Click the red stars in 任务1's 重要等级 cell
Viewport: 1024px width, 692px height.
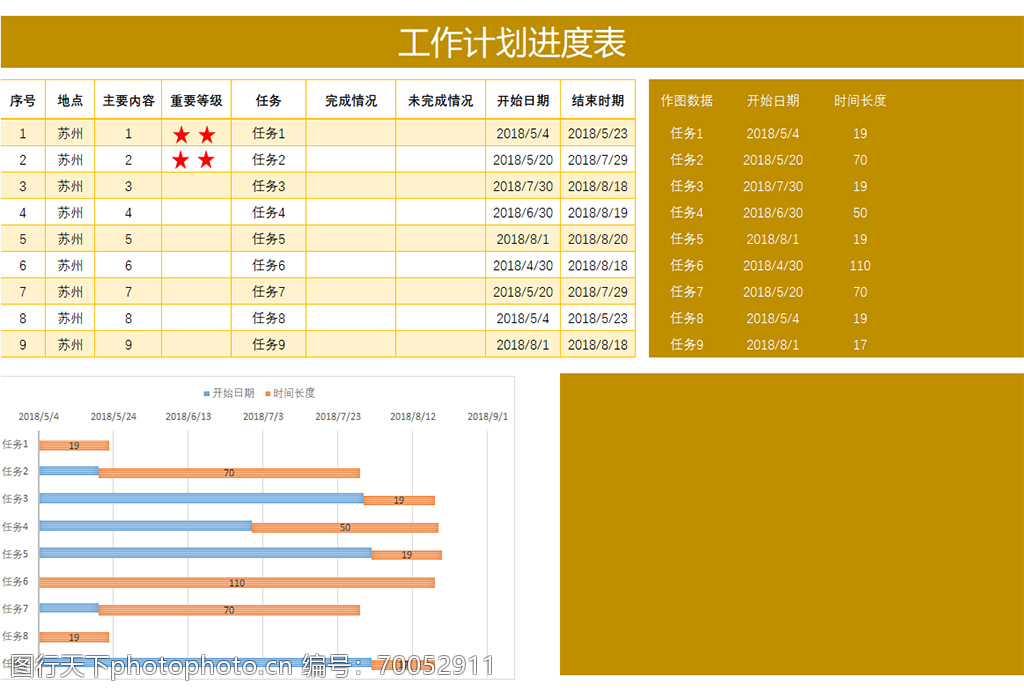point(194,134)
